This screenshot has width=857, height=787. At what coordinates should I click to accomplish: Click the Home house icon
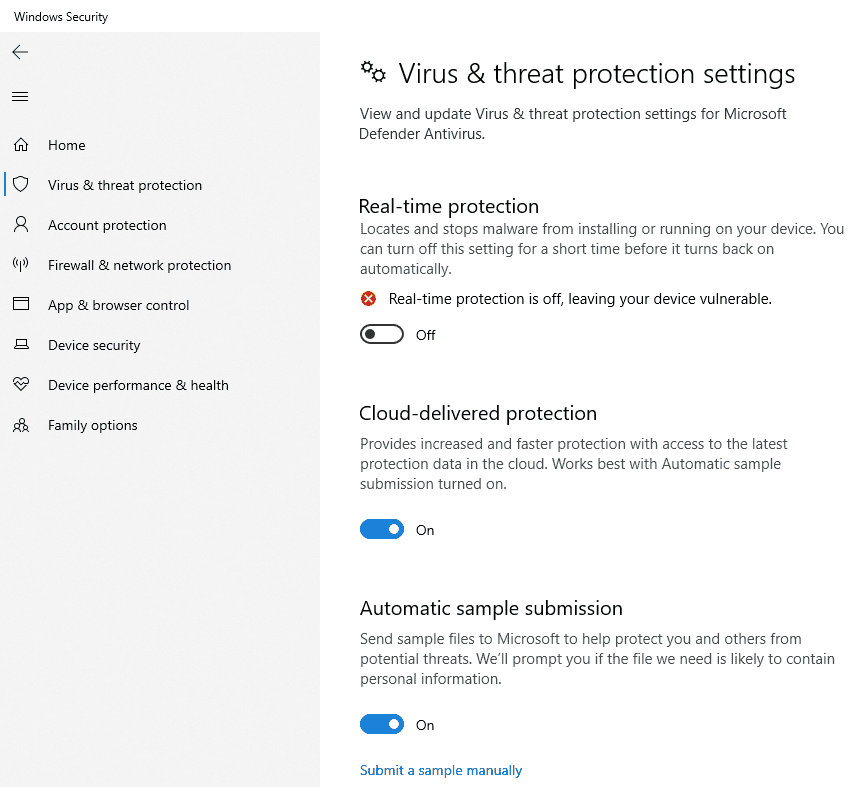[x=21, y=145]
